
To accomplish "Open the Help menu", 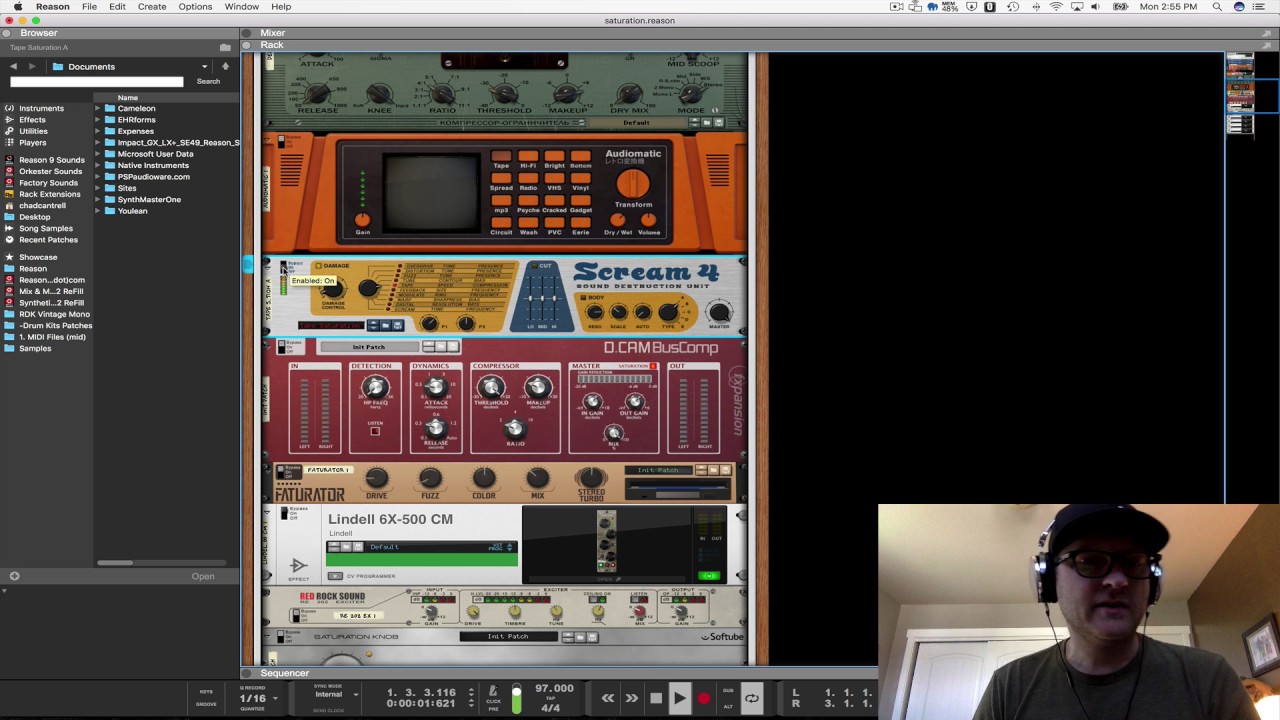I will pos(281,7).
